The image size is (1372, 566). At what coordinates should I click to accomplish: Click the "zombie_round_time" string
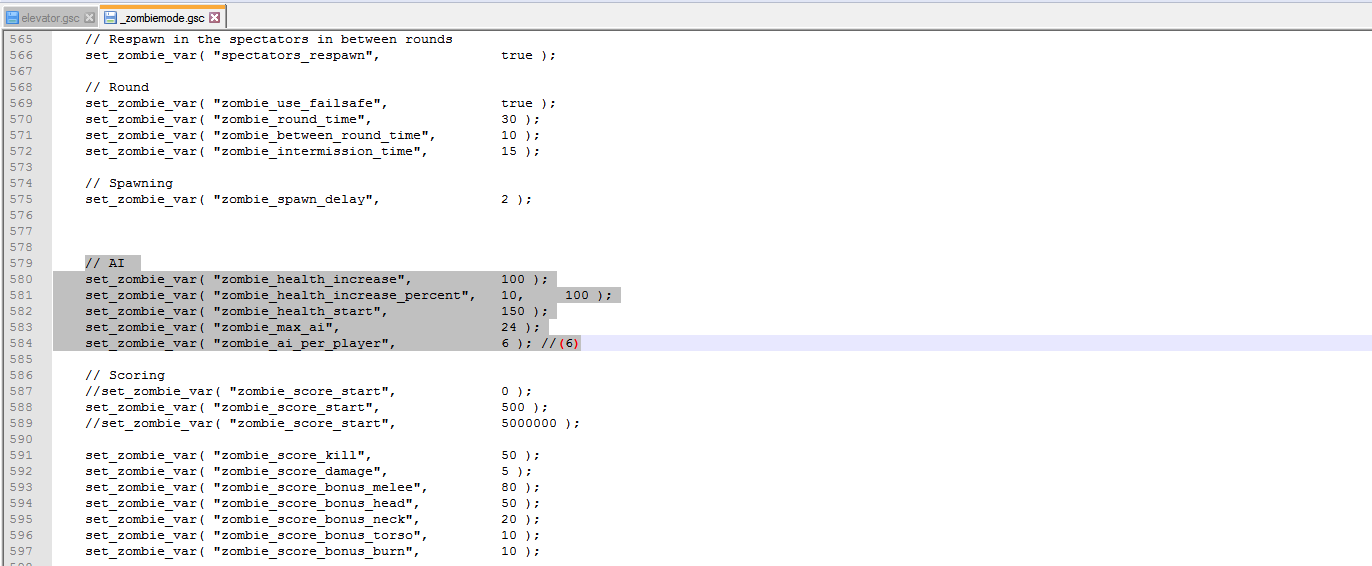click(x=293, y=119)
